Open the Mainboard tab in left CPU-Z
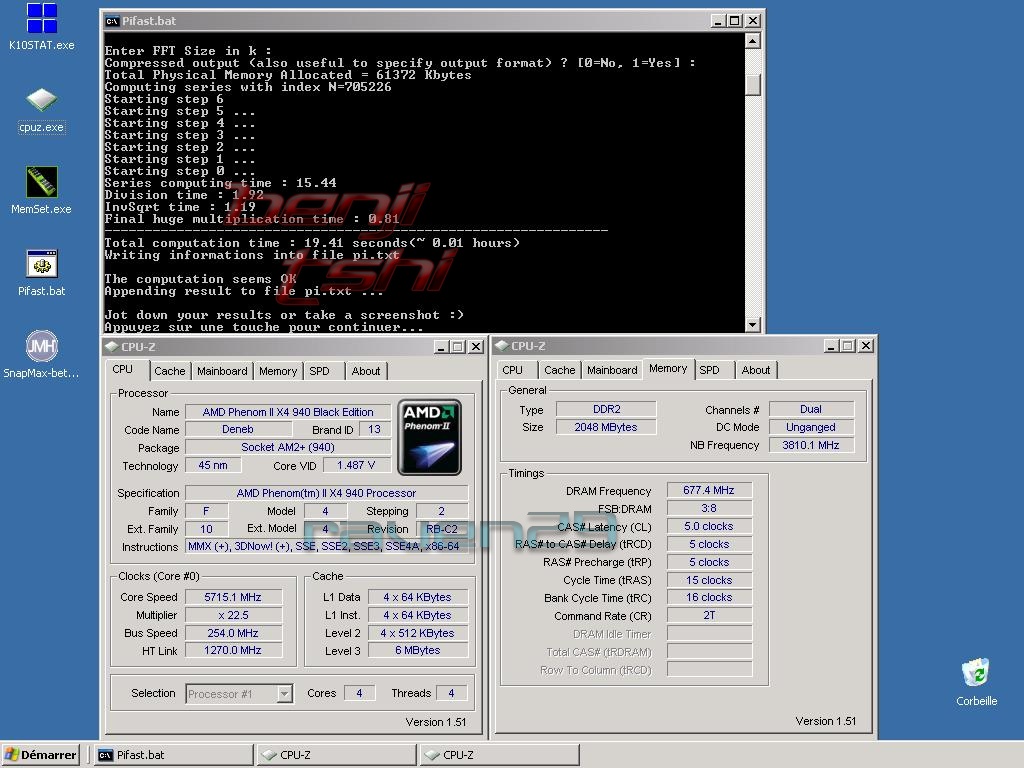The width and height of the screenshot is (1024, 768). pos(222,371)
